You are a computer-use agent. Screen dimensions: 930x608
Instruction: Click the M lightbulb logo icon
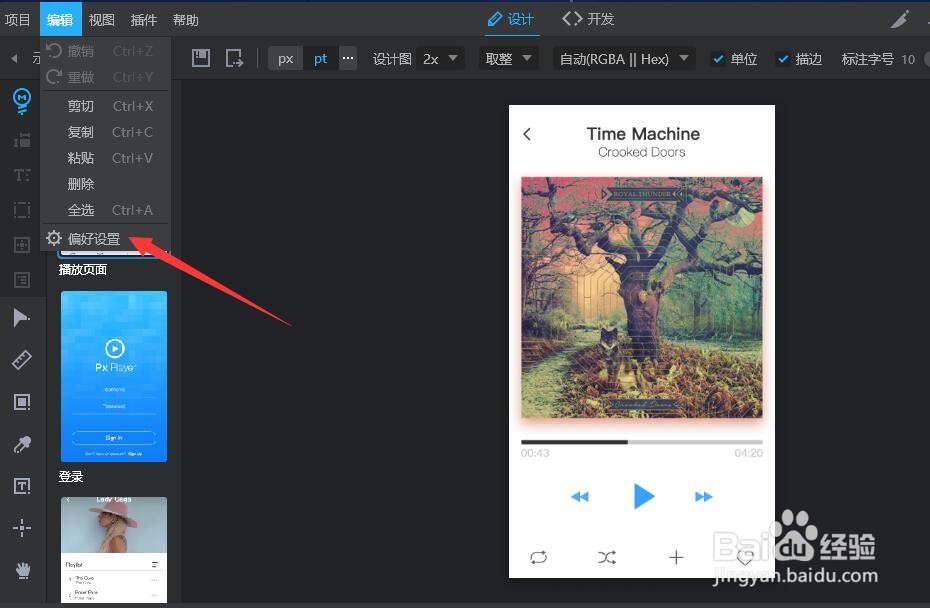[x=22, y=101]
